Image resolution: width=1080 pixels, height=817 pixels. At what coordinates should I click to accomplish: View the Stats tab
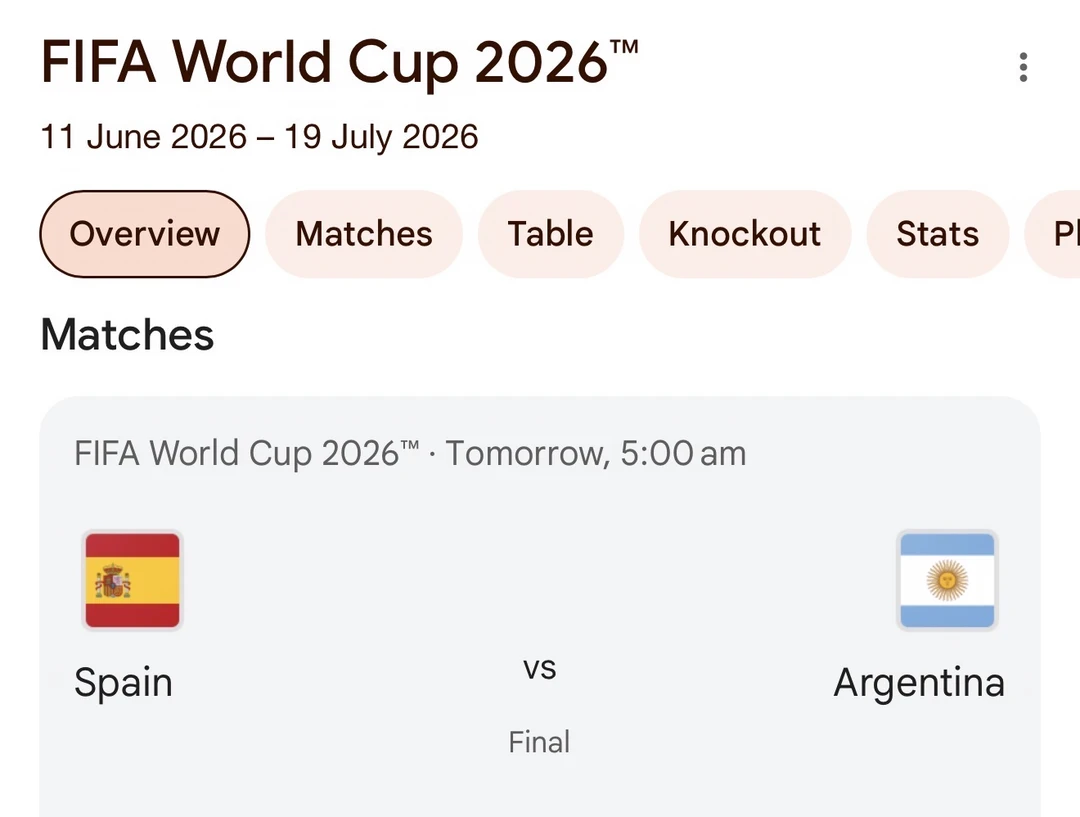pos(937,234)
